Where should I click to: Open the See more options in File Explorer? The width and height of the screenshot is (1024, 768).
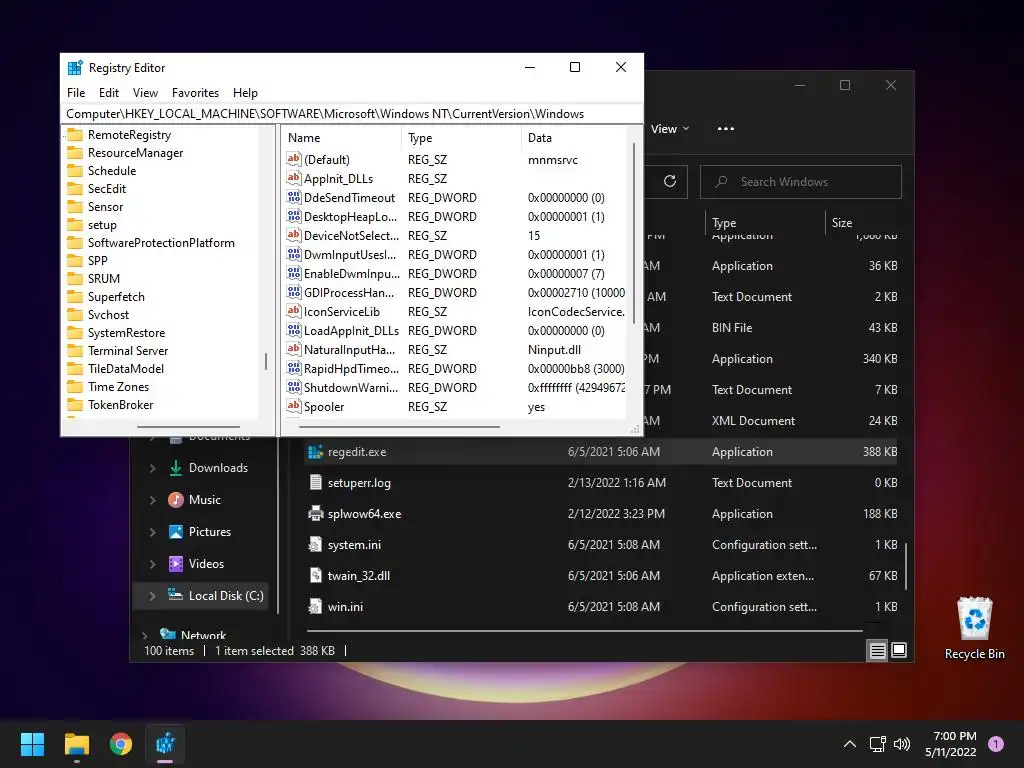click(726, 129)
